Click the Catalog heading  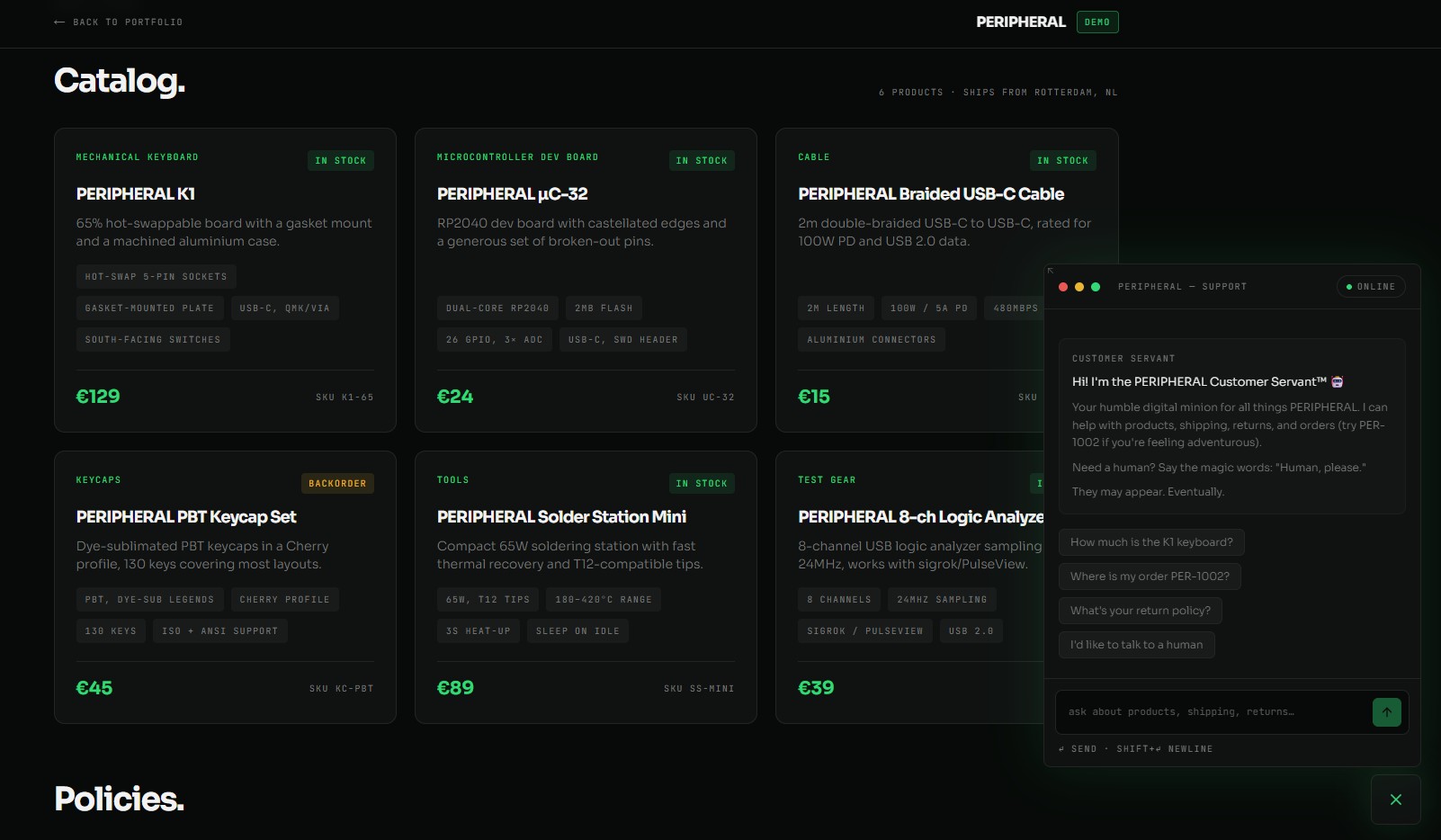120,81
